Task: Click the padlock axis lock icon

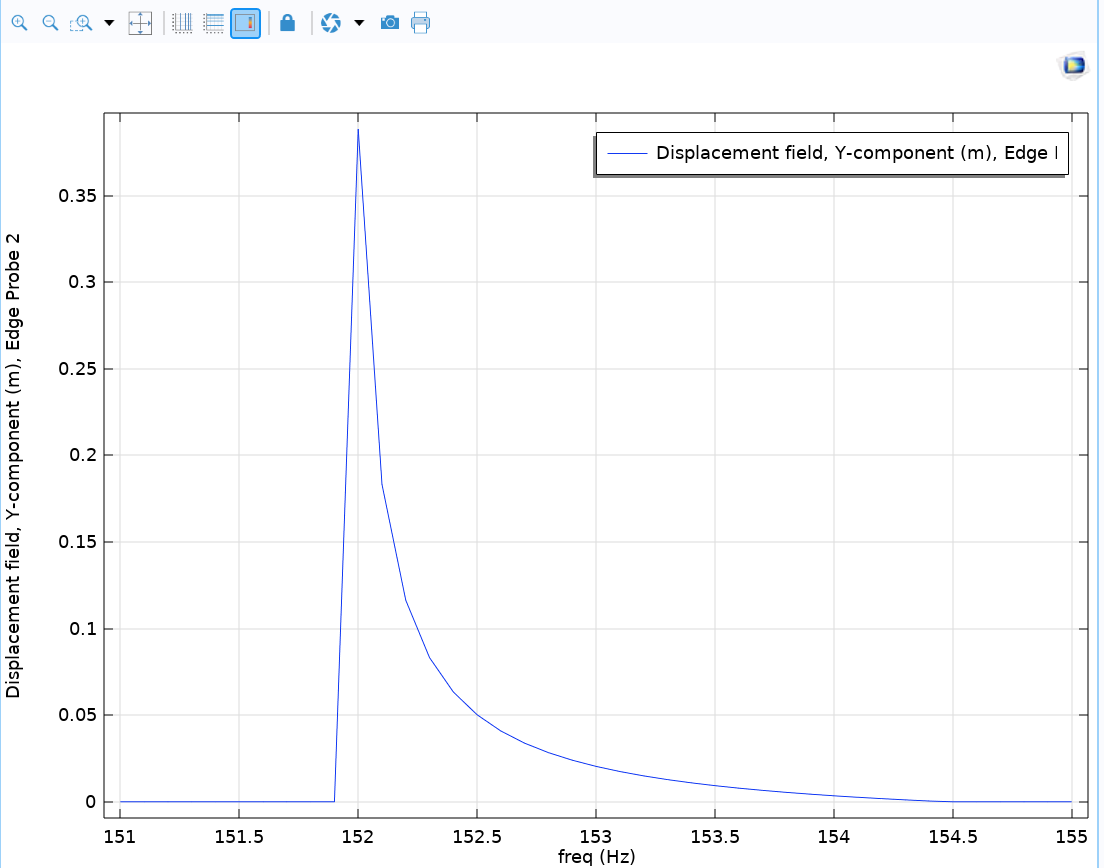Action: pos(287,22)
